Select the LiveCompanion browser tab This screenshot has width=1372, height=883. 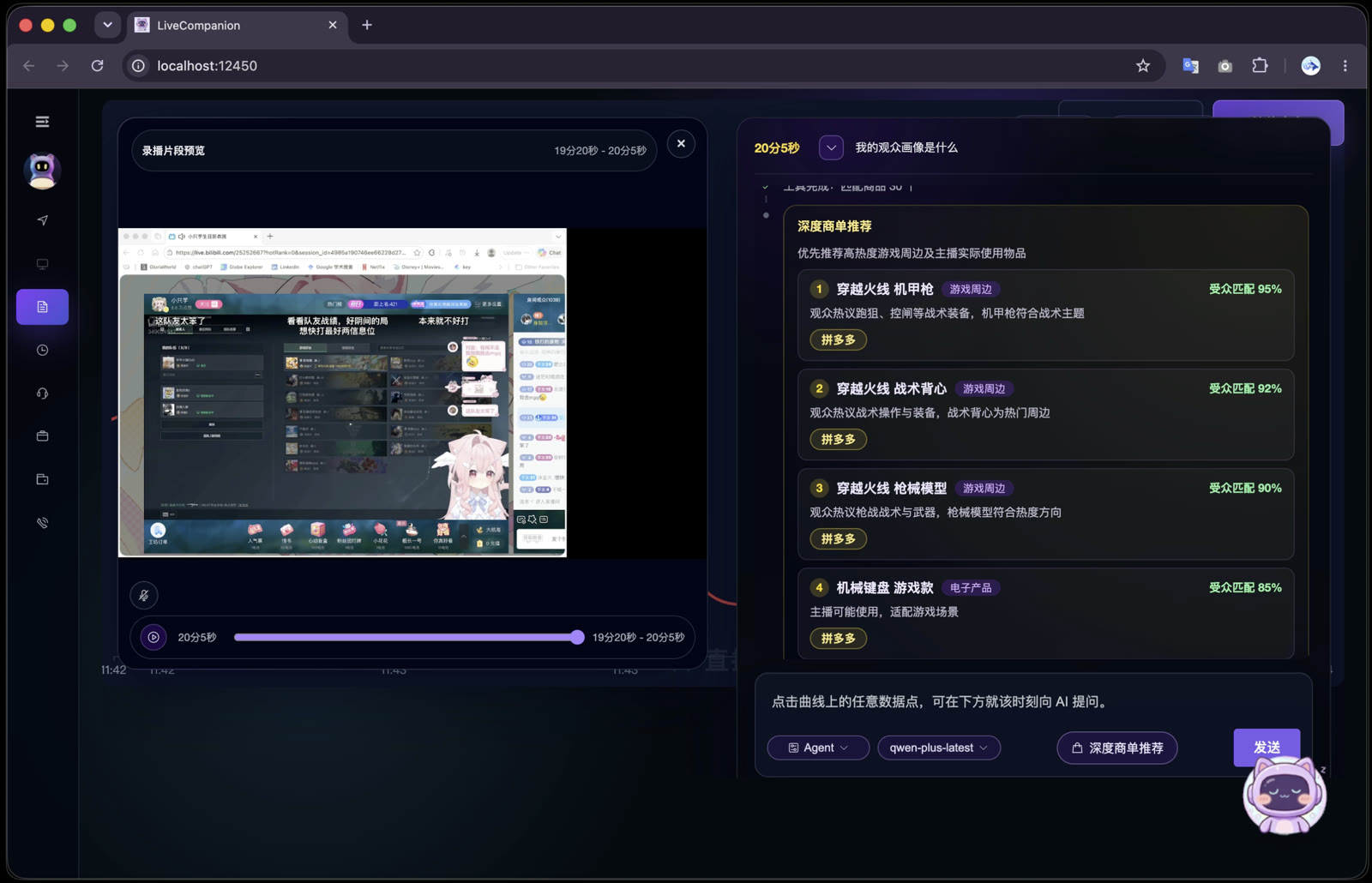click(237, 25)
